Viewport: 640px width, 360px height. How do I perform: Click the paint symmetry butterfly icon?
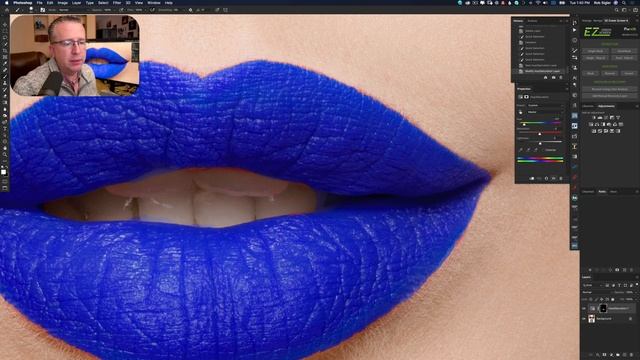(x=225, y=10)
